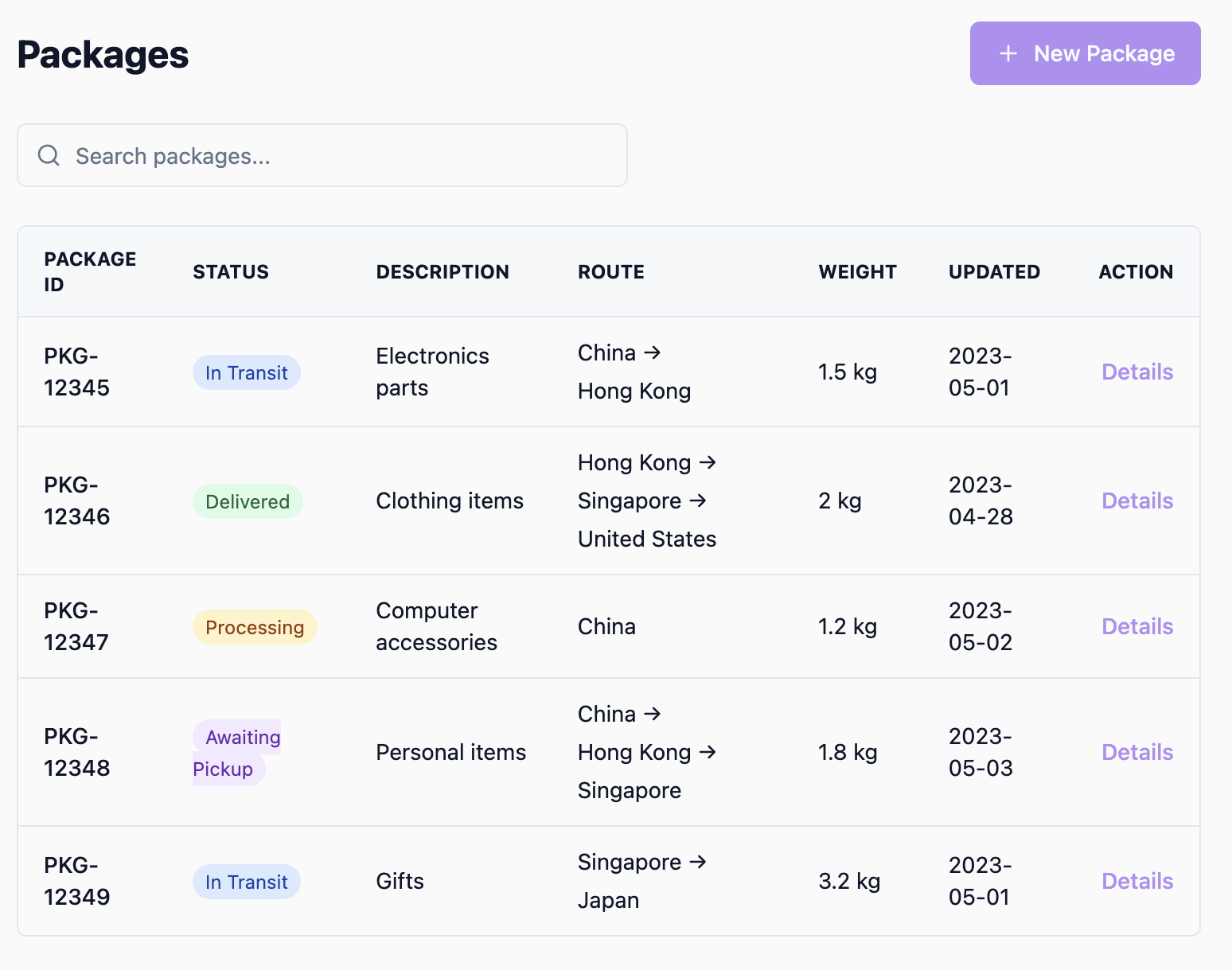View Details for package PKG-12347

pos(1136,626)
